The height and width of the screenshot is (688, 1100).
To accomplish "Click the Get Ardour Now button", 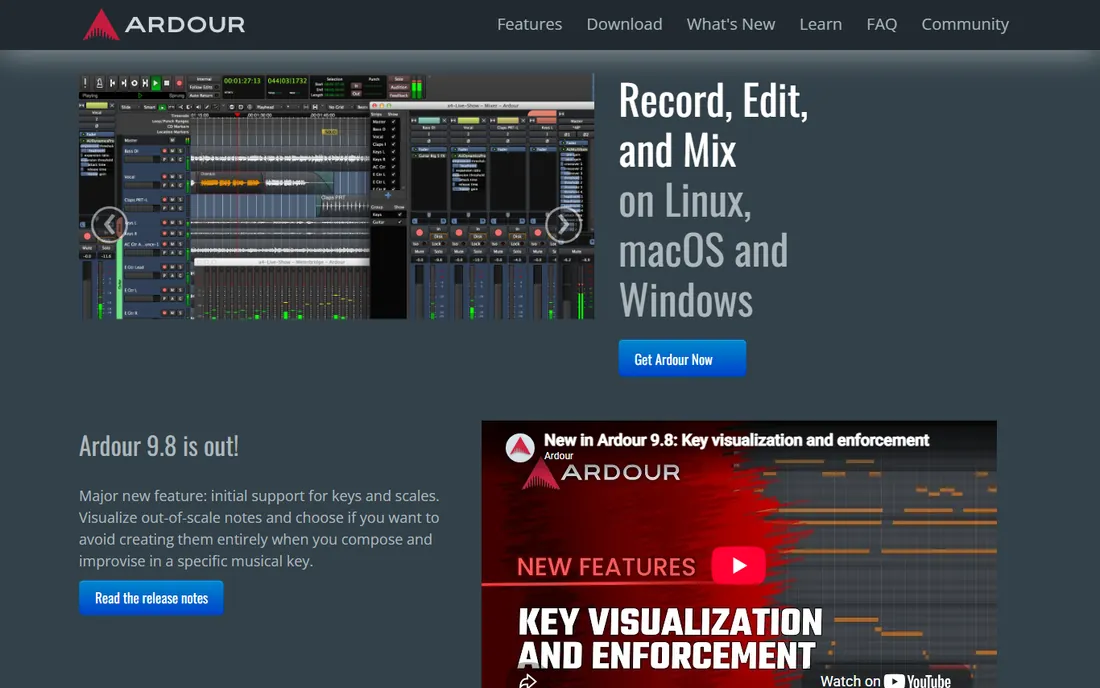I will (x=682, y=359).
